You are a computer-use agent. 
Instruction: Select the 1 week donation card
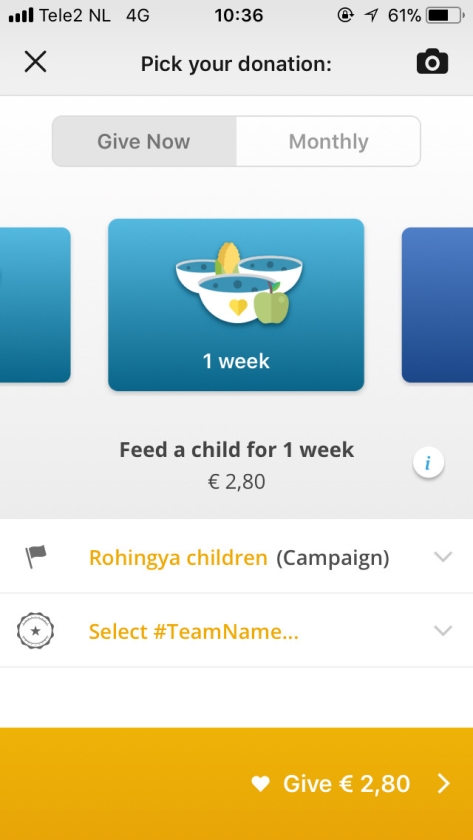pyautogui.click(x=236, y=305)
